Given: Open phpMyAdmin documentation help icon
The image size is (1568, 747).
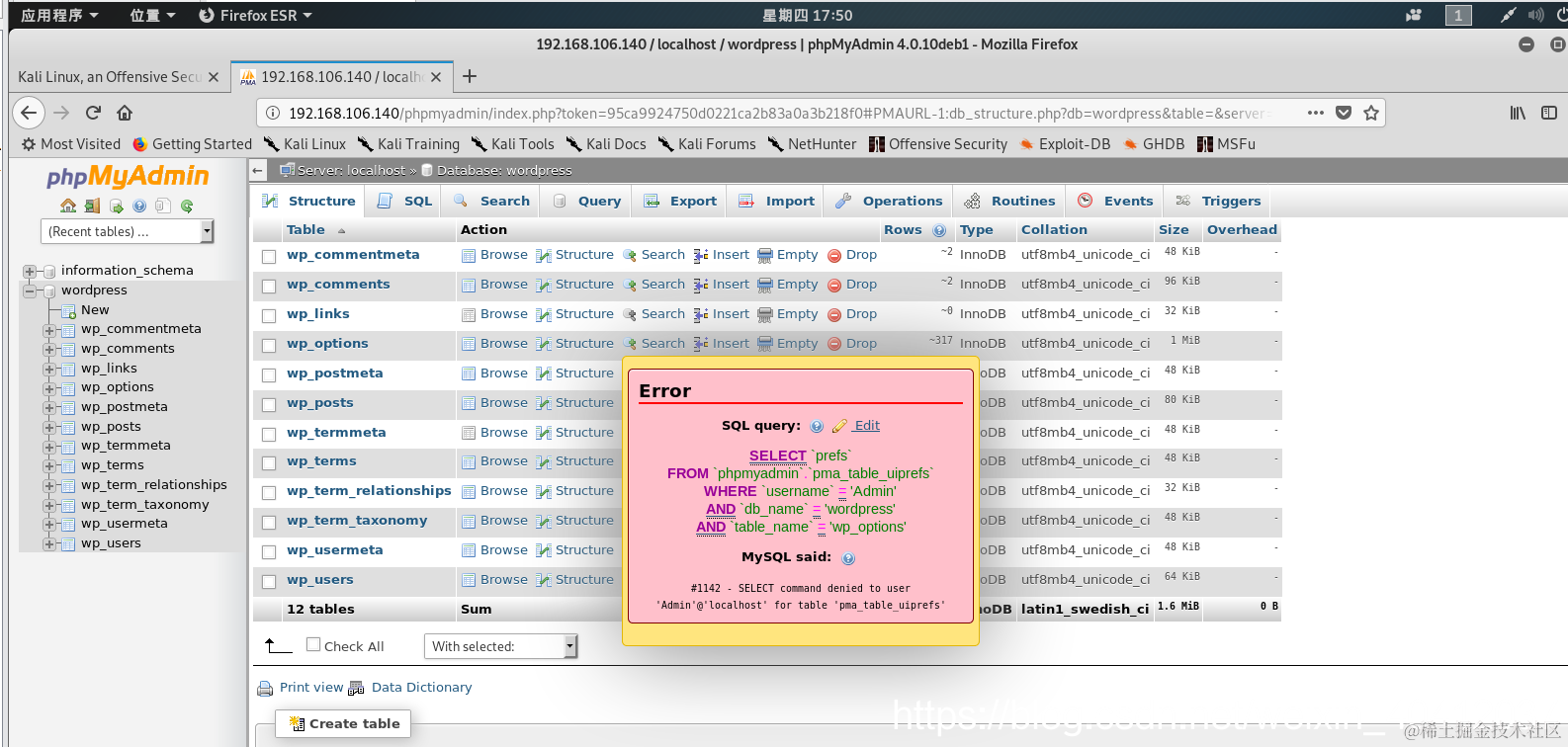Looking at the screenshot, I should click(139, 206).
